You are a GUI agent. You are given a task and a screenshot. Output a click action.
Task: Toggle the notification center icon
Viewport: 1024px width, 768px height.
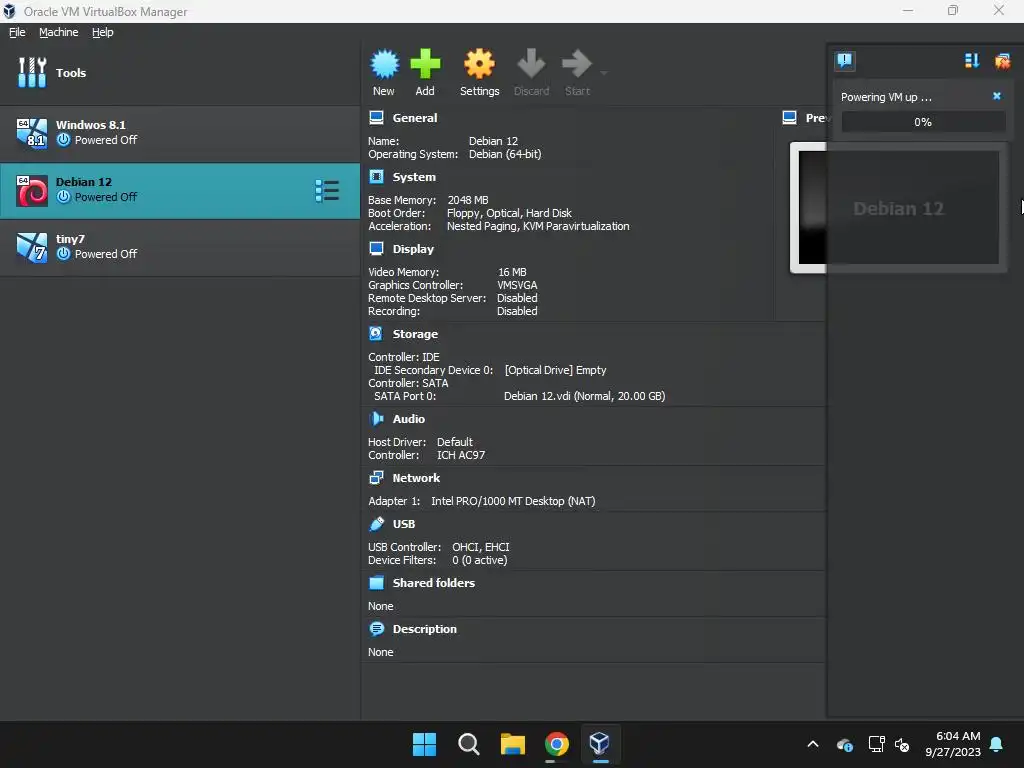[844, 61]
